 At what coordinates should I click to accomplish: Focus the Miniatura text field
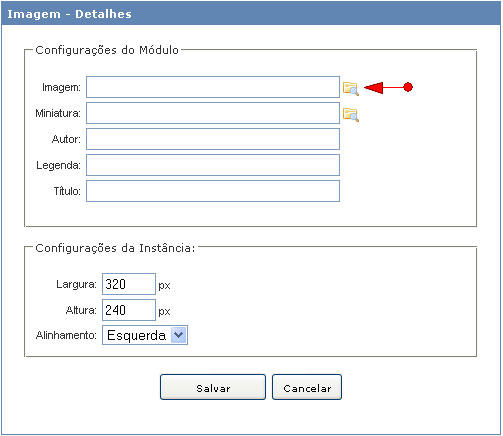click(x=213, y=113)
